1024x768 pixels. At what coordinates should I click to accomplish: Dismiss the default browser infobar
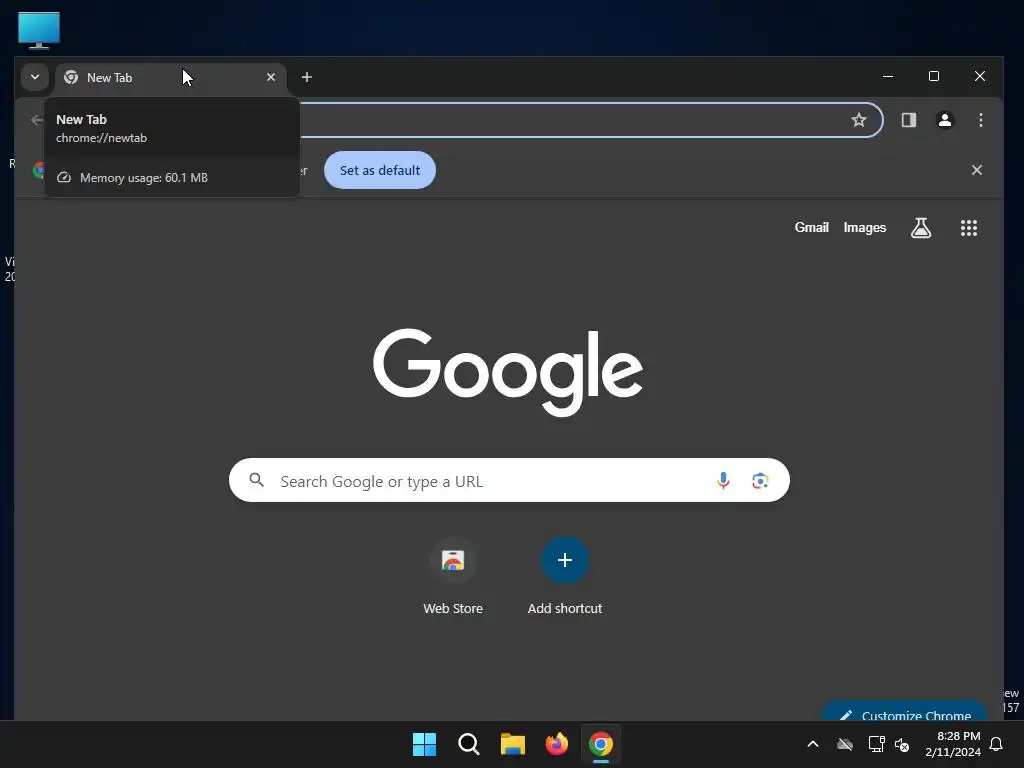976,170
